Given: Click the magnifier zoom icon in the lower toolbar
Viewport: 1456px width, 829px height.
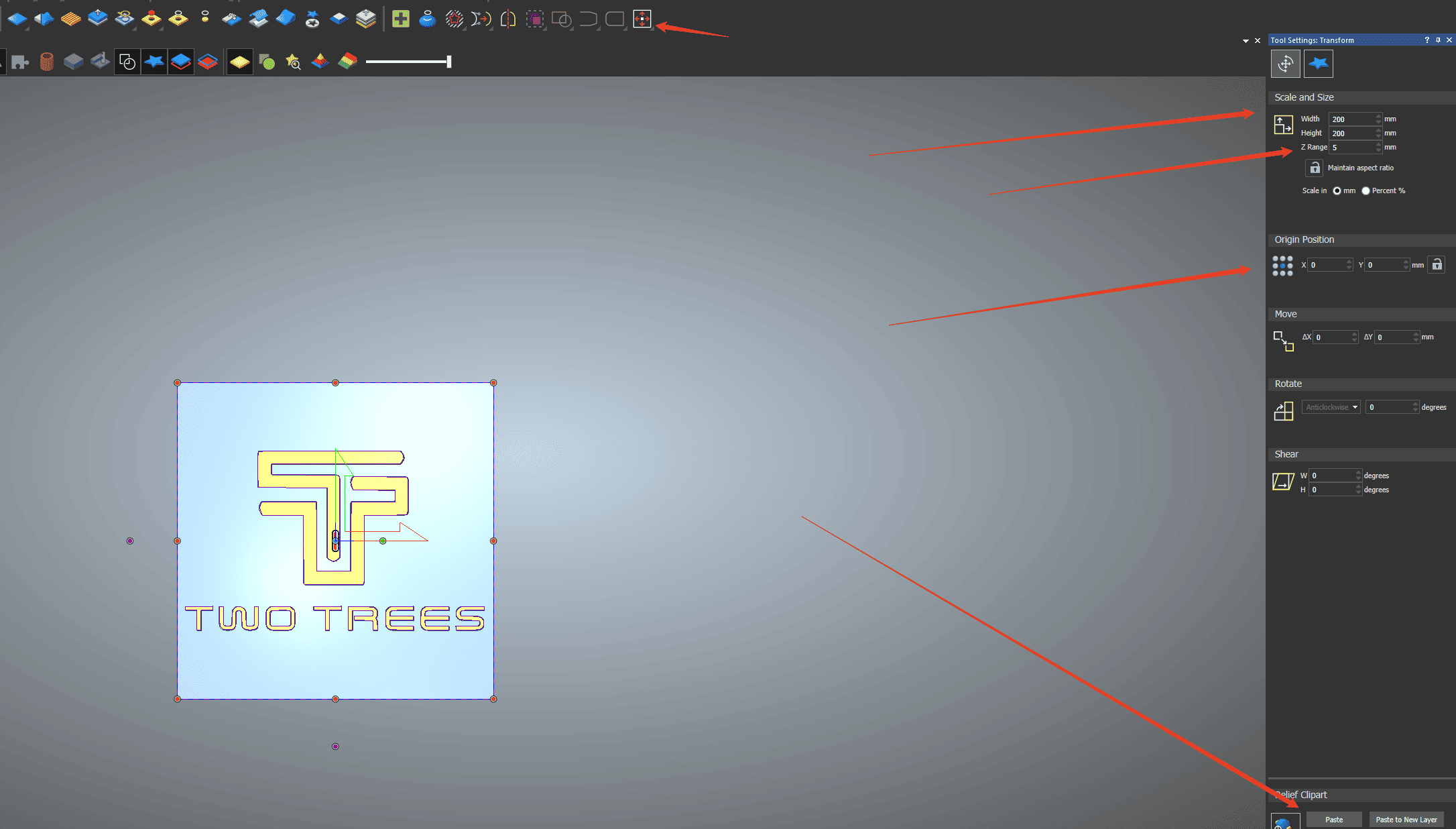Looking at the screenshot, I should pyautogui.click(x=293, y=62).
